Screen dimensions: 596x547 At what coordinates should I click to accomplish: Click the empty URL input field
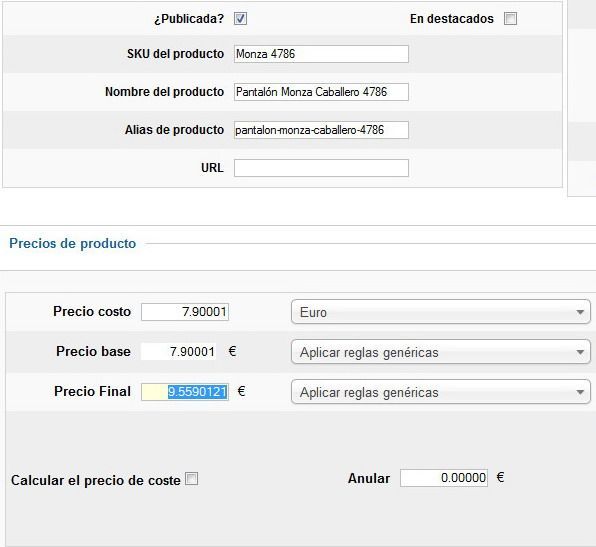click(321, 168)
